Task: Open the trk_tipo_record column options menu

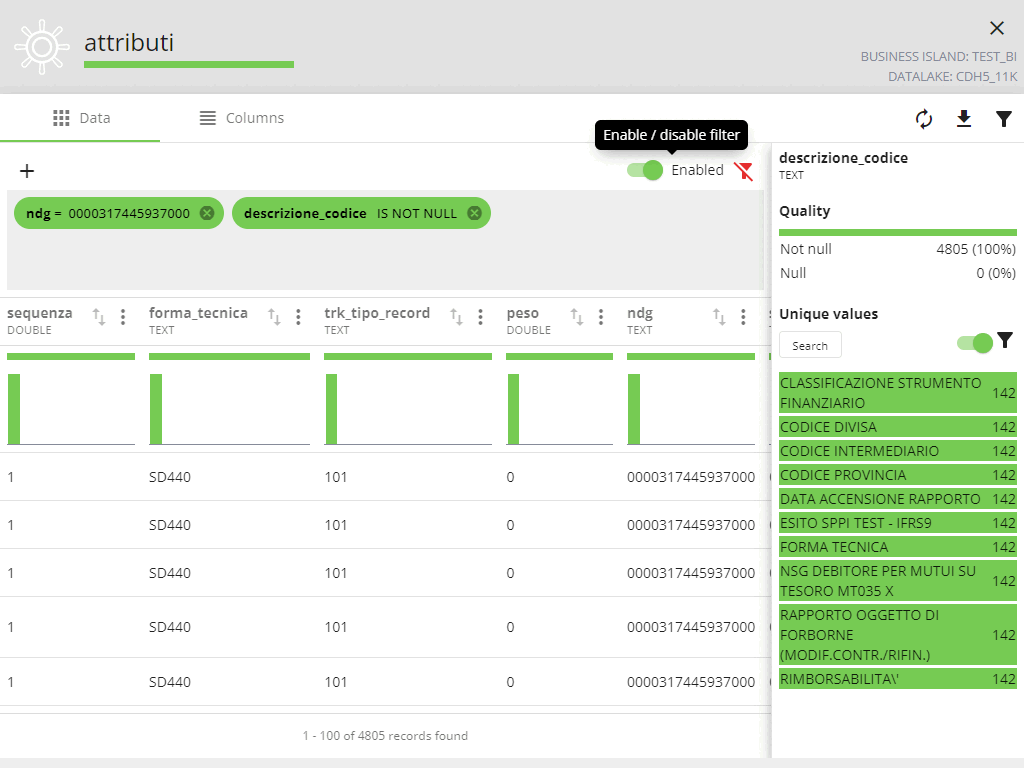Action: click(x=480, y=317)
